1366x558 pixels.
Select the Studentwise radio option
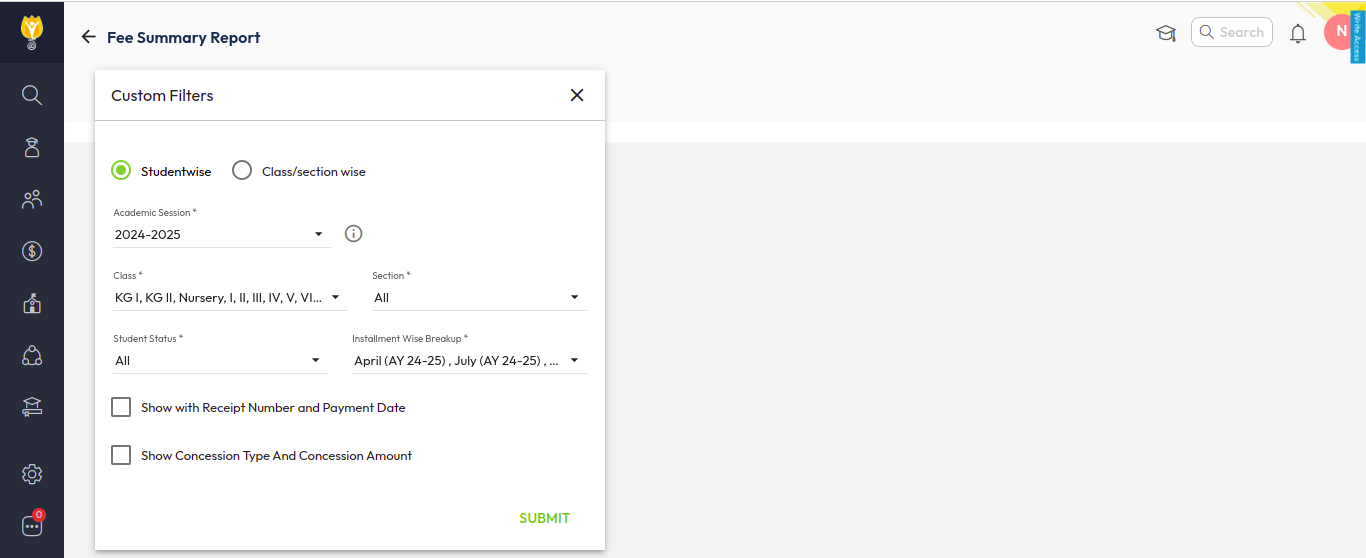click(x=121, y=171)
